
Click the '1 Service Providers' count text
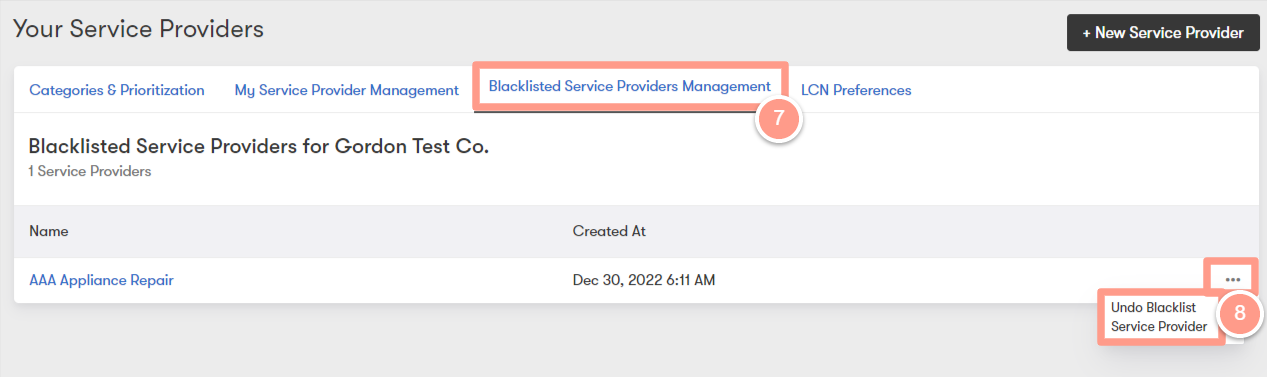(x=90, y=172)
